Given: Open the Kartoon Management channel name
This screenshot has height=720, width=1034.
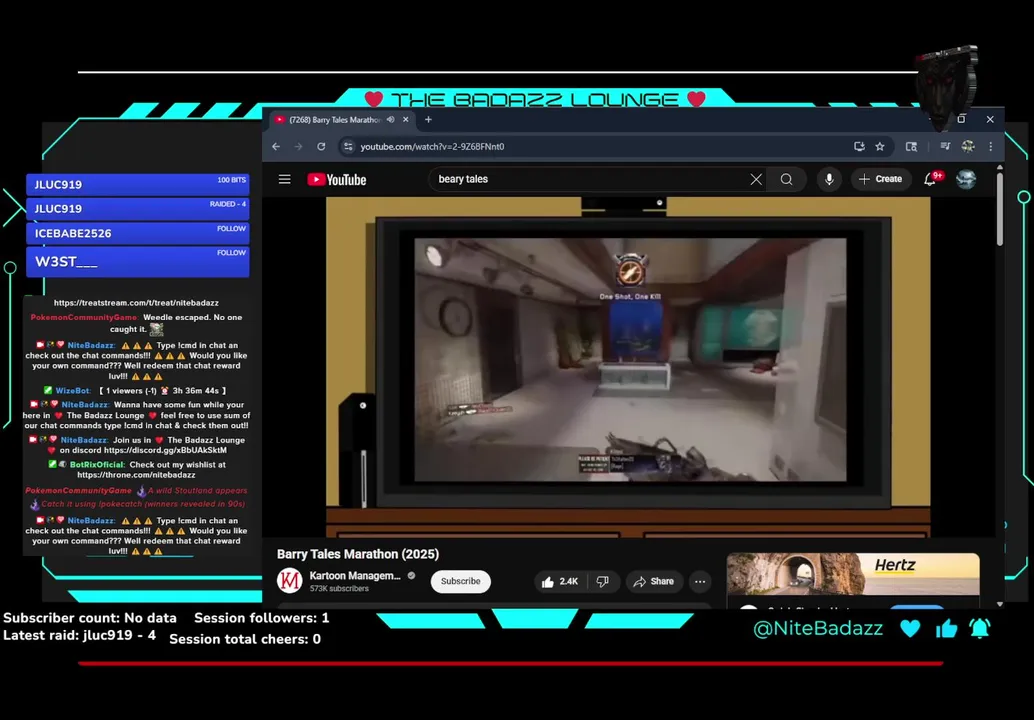Looking at the screenshot, I should click(355, 576).
